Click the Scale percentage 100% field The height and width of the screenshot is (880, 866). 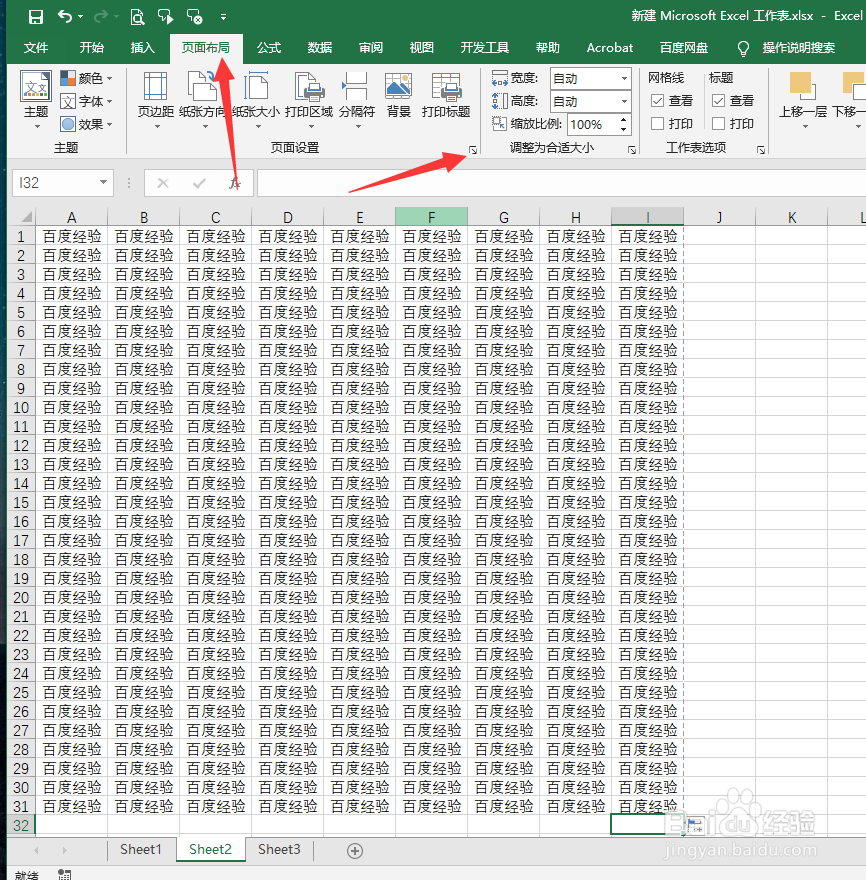[592, 125]
